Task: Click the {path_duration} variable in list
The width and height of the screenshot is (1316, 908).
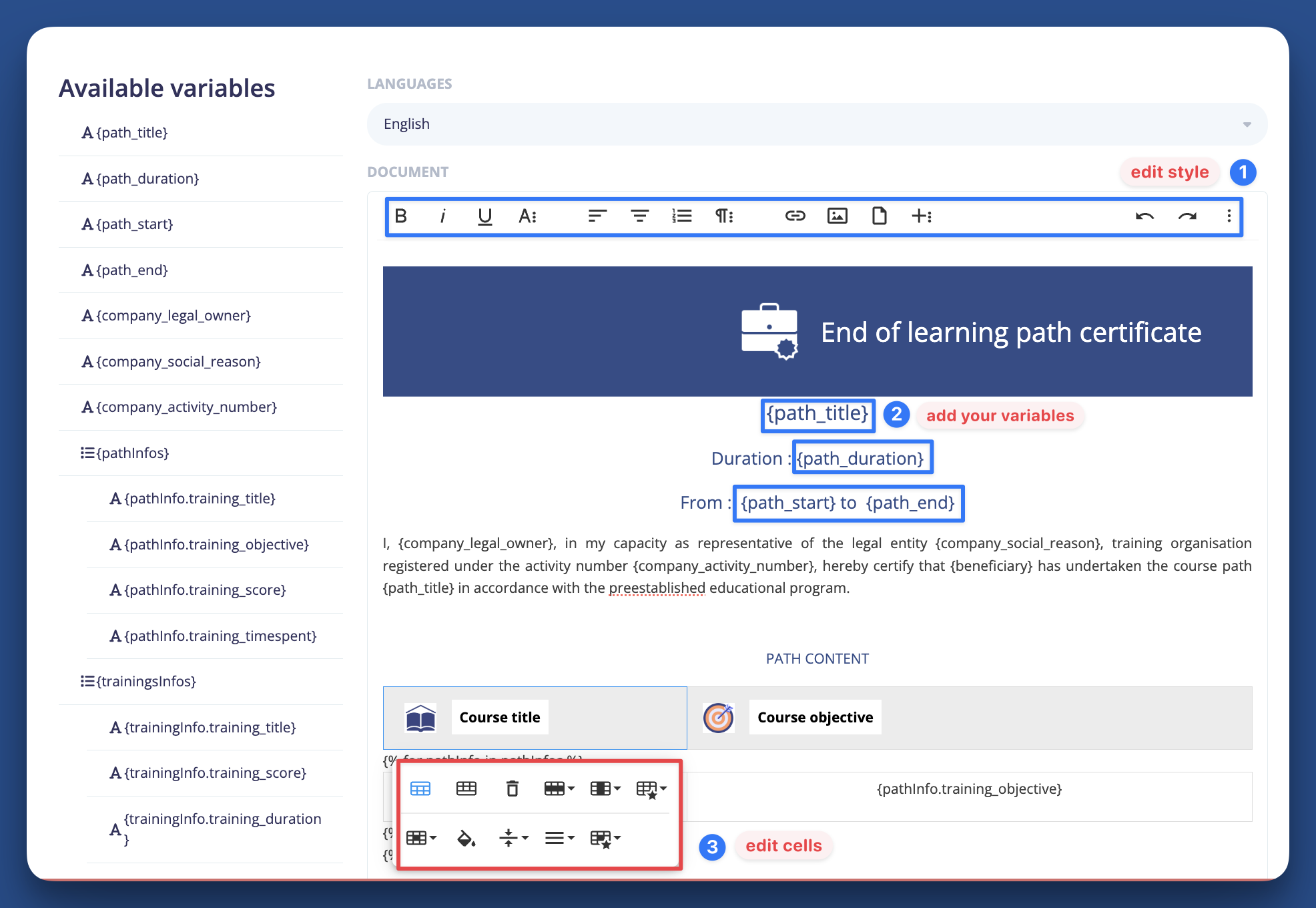Action: click(147, 178)
